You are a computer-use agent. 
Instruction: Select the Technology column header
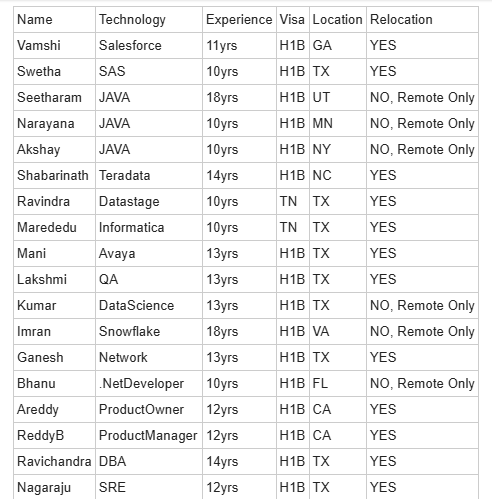149,20
